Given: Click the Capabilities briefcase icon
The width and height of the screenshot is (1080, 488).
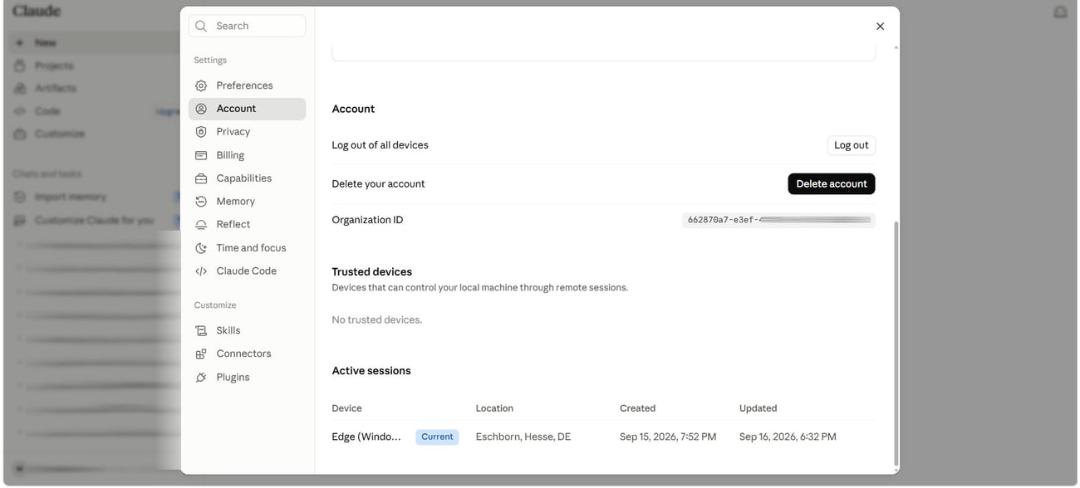Looking at the screenshot, I should tap(201, 179).
